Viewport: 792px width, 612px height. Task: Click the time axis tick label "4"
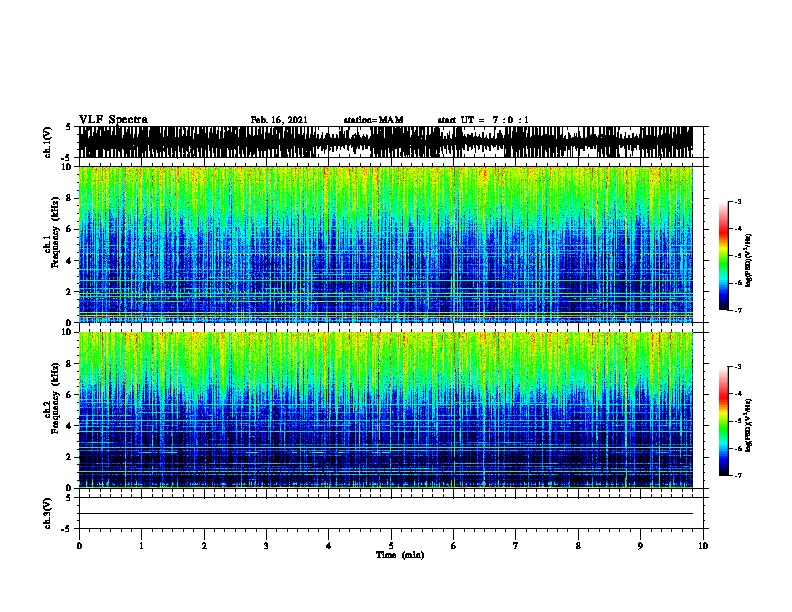(x=329, y=546)
